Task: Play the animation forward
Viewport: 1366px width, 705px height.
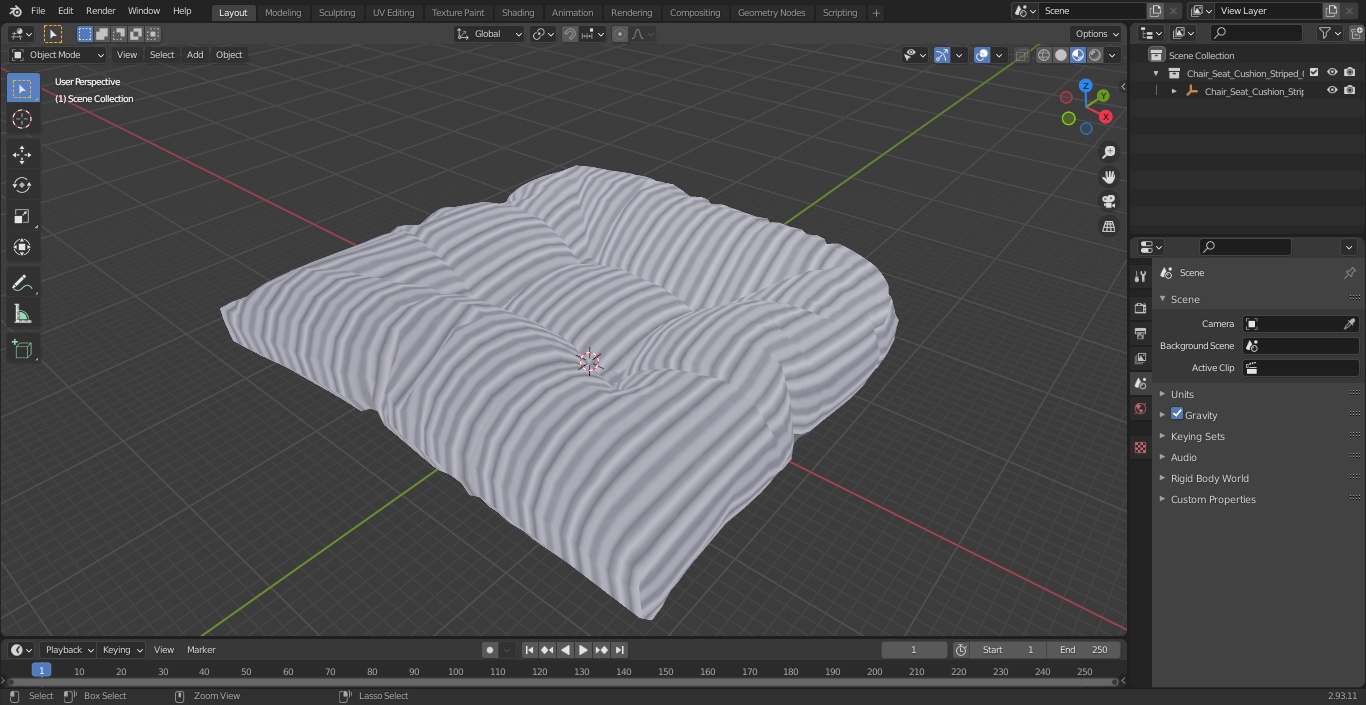Action: [584, 650]
